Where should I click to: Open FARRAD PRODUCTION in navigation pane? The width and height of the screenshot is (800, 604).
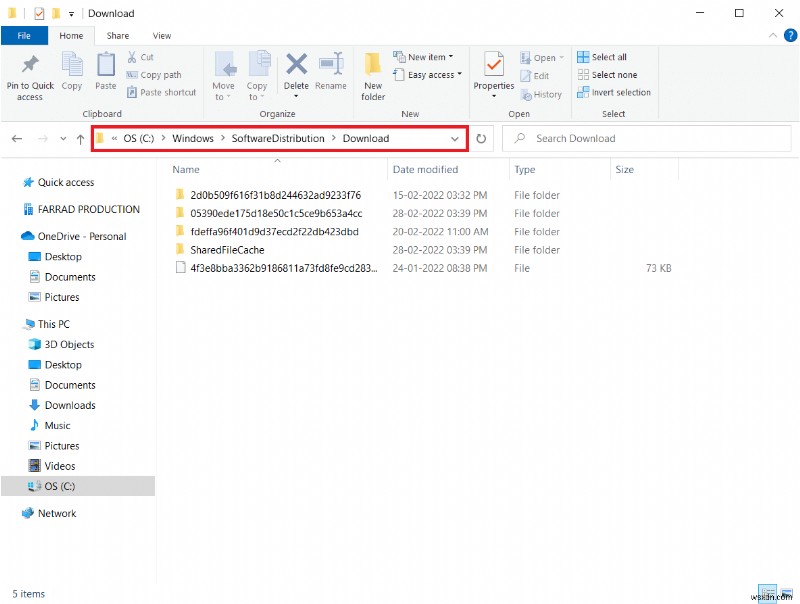88,209
